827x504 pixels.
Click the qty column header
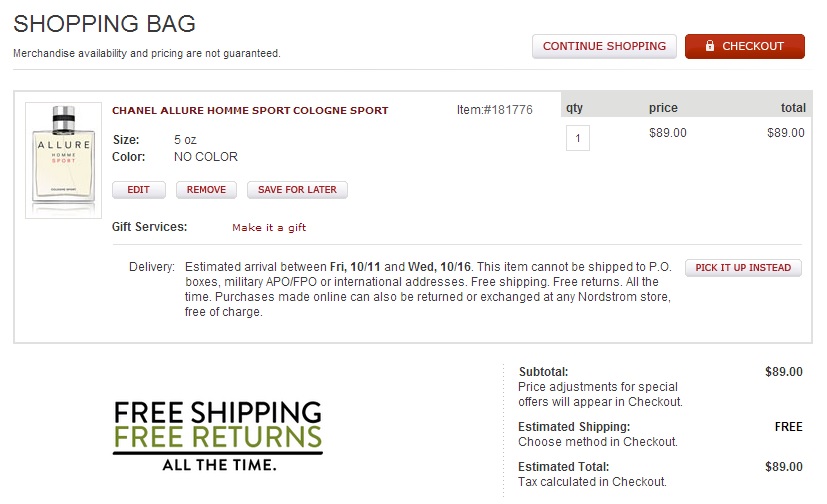tap(574, 108)
